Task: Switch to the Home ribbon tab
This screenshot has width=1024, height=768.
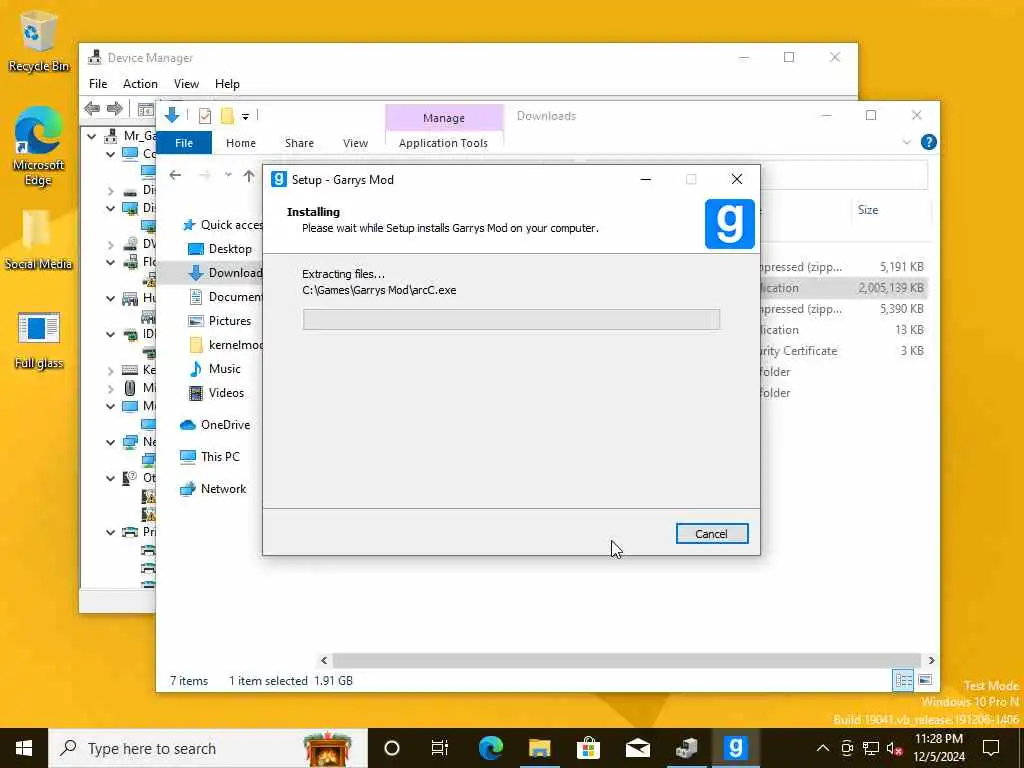Action: tap(241, 142)
